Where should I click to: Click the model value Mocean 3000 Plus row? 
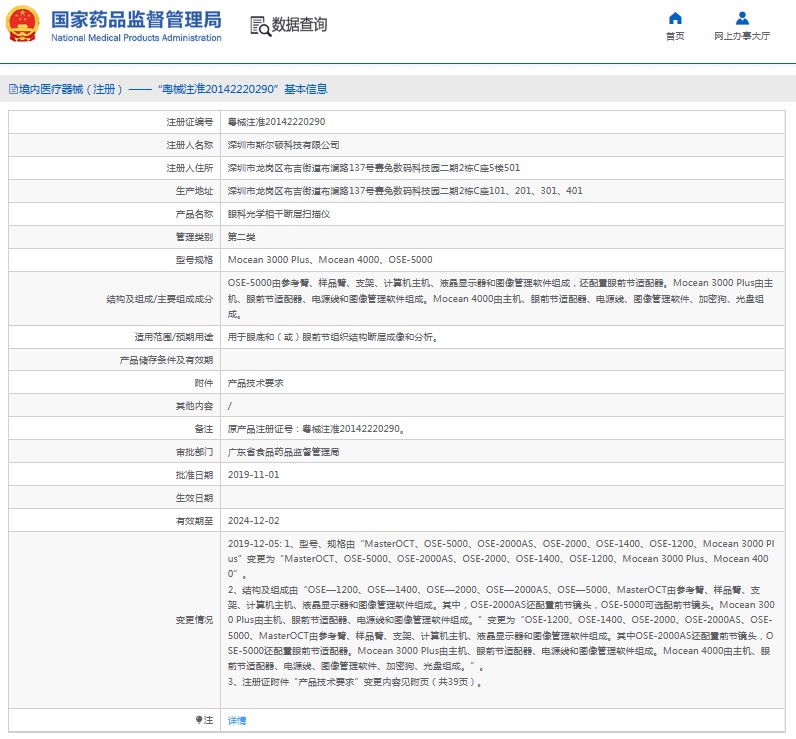[330, 260]
